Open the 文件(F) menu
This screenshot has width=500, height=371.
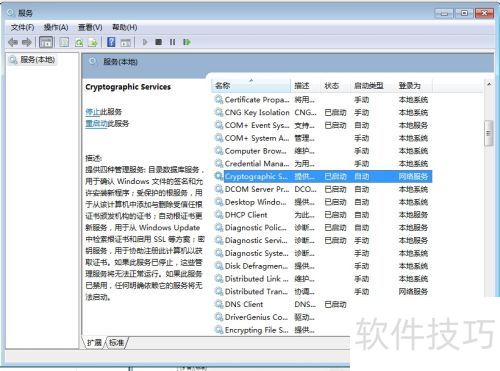[x=22, y=27]
